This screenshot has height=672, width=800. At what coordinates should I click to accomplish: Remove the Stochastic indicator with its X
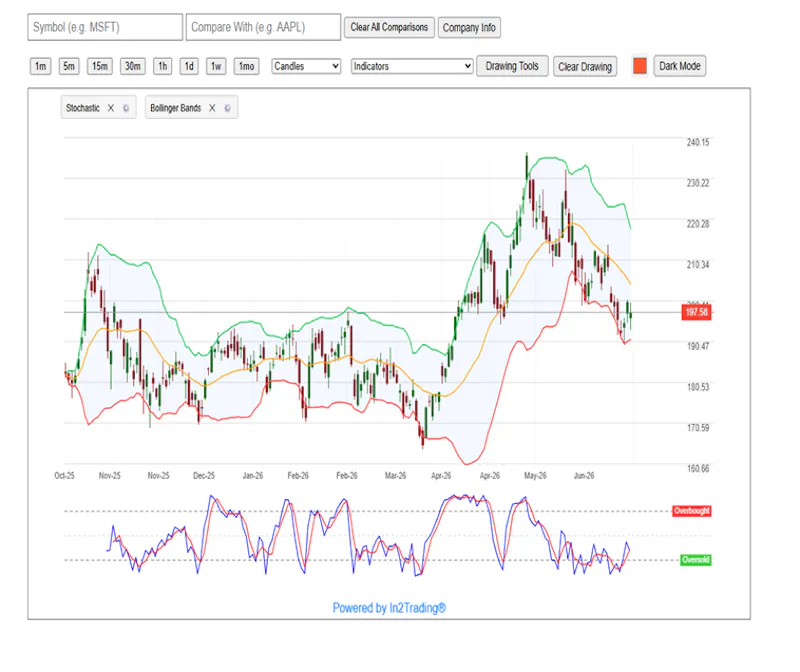click(111, 108)
